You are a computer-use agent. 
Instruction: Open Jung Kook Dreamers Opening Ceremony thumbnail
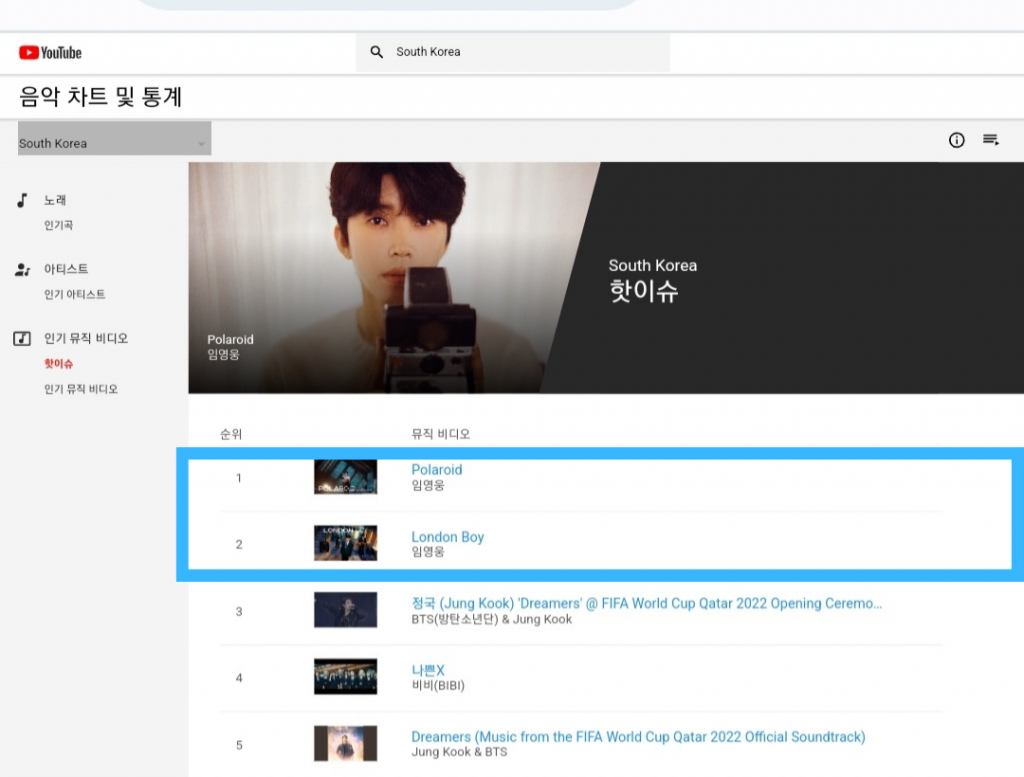point(345,610)
